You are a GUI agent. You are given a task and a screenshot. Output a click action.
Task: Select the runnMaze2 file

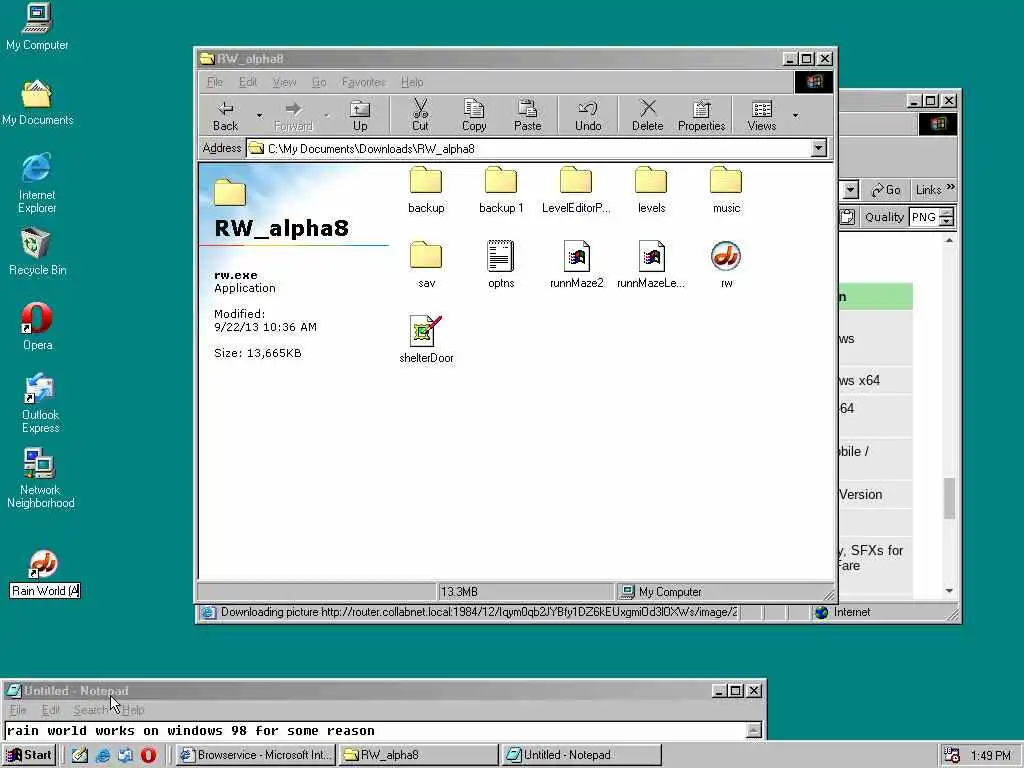pos(577,264)
